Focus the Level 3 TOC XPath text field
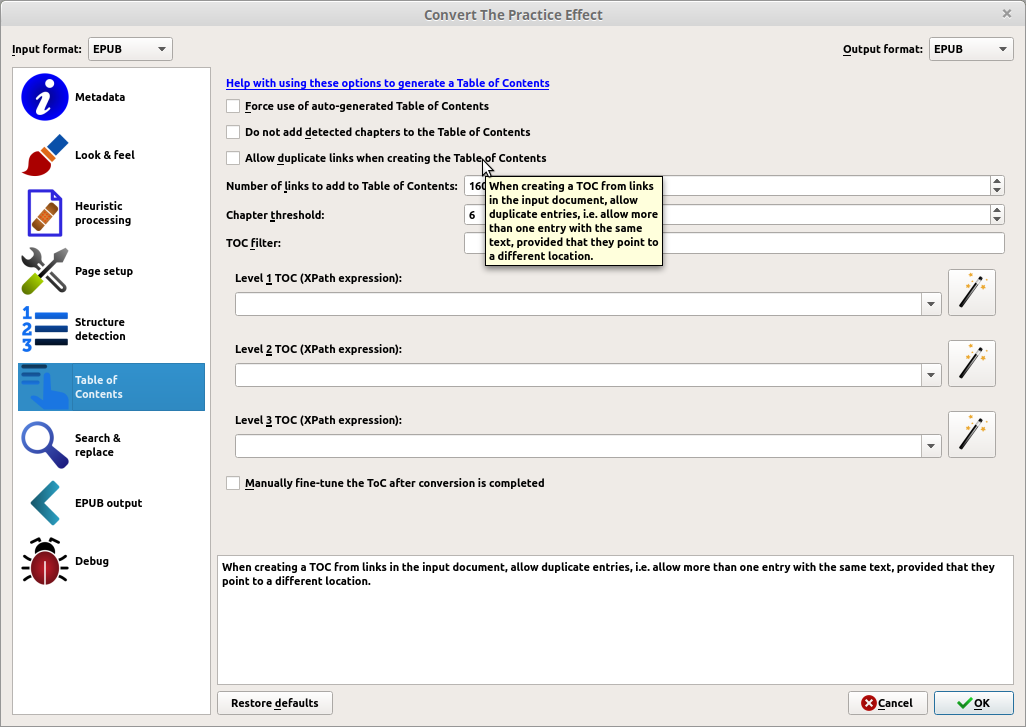Screen dimensions: 1026x727 tap(578, 446)
